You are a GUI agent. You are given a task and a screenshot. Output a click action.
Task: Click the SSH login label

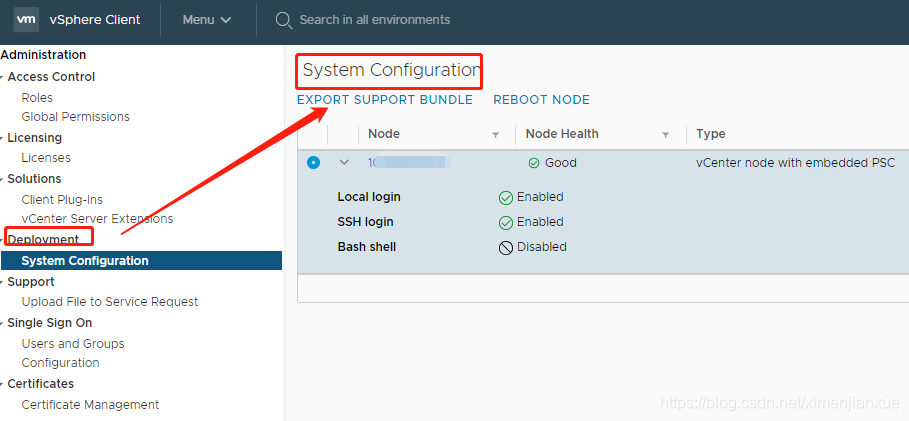click(366, 222)
